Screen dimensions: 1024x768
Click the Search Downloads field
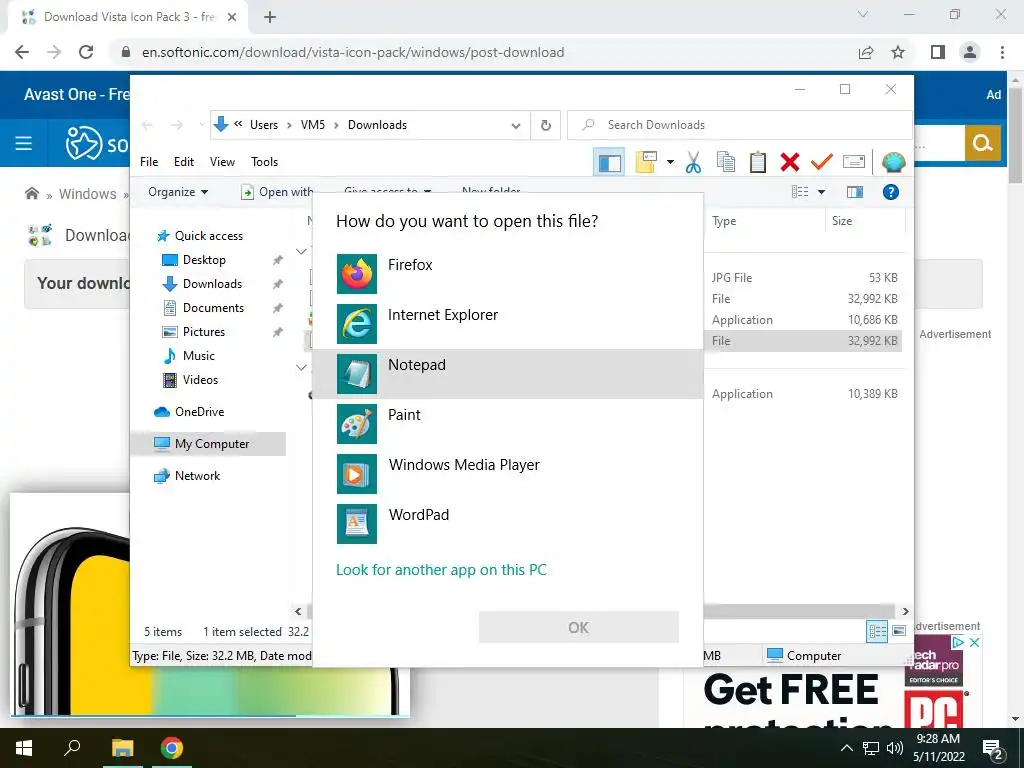[739, 125]
